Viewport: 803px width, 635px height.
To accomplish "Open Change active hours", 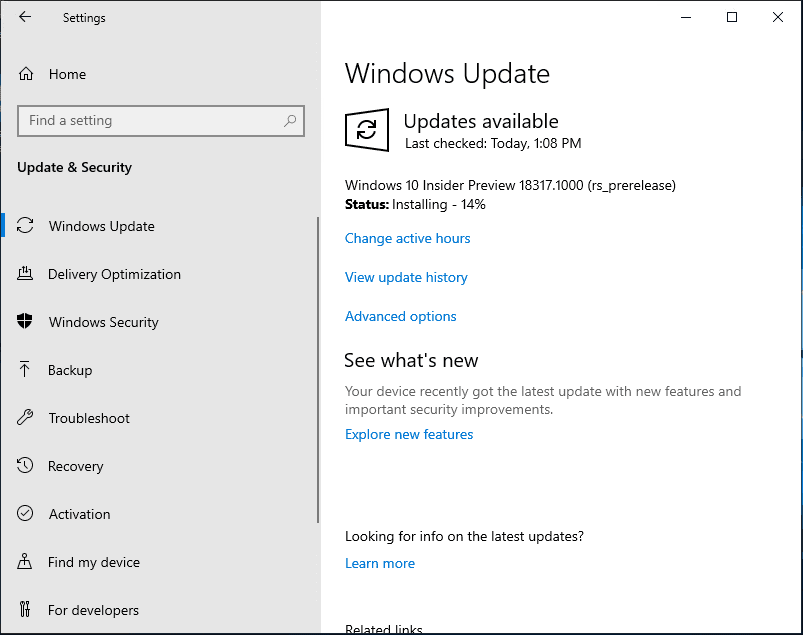I will click(x=407, y=238).
